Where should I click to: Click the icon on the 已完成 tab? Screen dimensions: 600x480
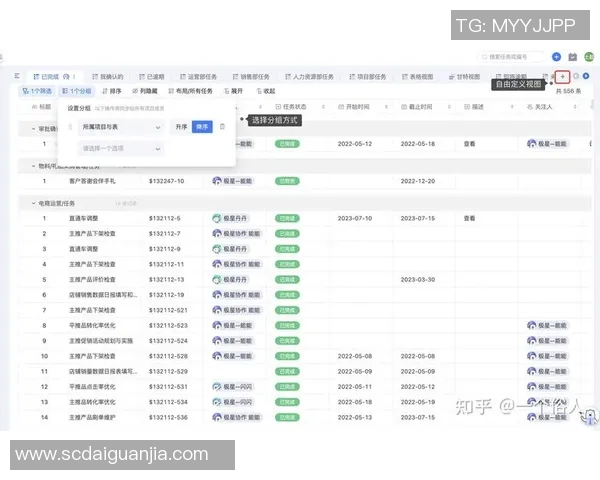click(x=66, y=77)
